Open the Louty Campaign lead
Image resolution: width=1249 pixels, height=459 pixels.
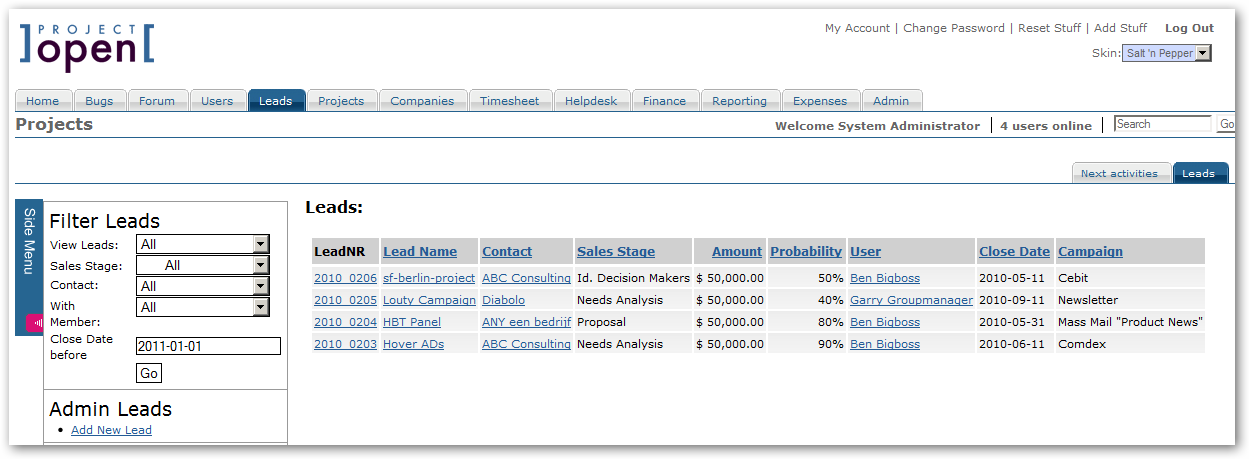click(x=429, y=300)
